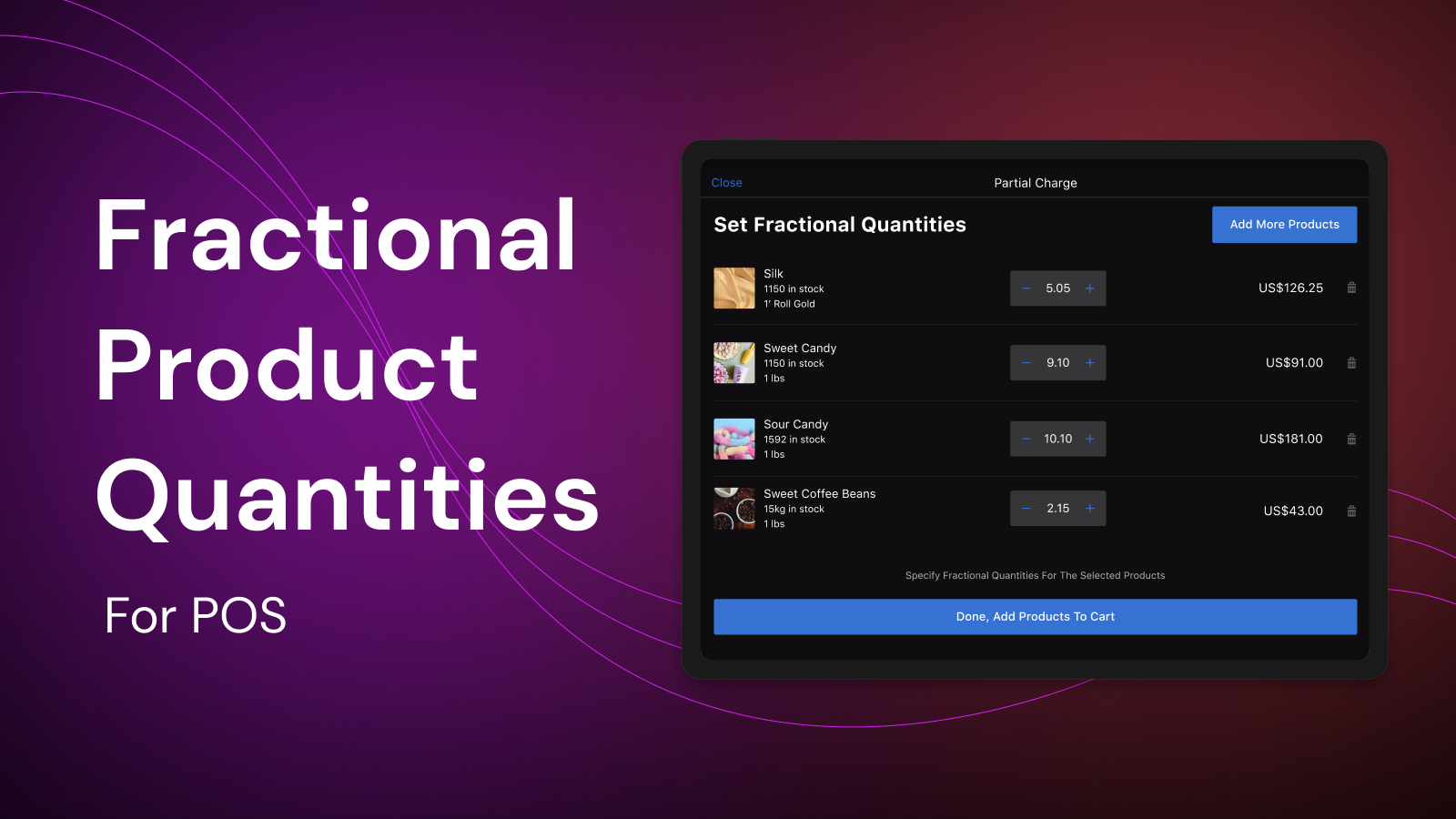The height and width of the screenshot is (819, 1456).
Task: Tap Done, Add Products To Cart
Action: tap(1035, 616)
